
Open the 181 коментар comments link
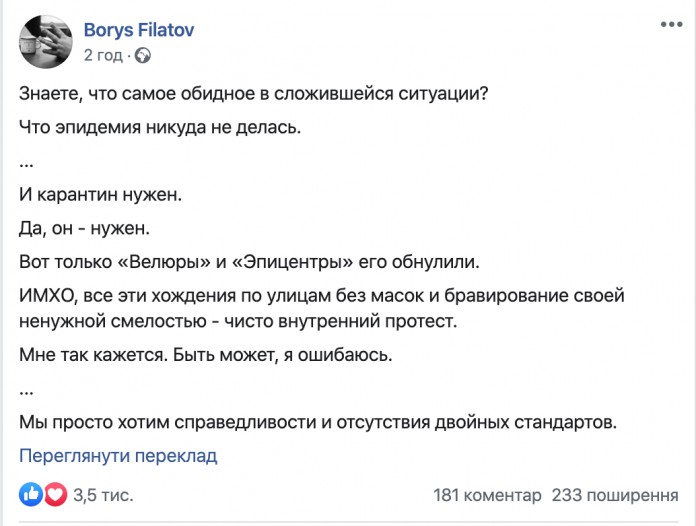[x=487, y=494]
